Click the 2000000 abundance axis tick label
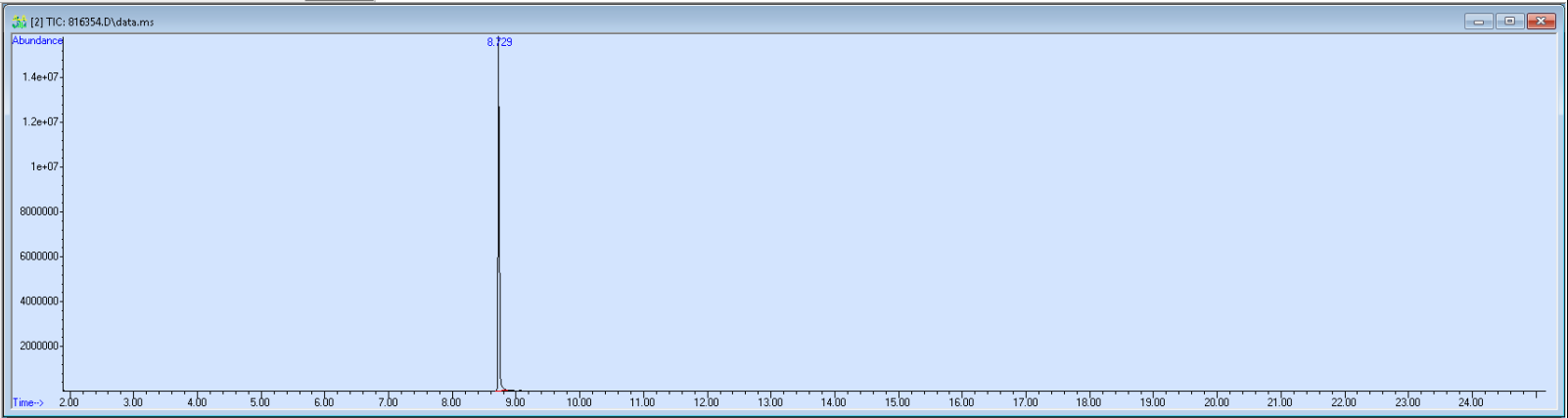 39,346
